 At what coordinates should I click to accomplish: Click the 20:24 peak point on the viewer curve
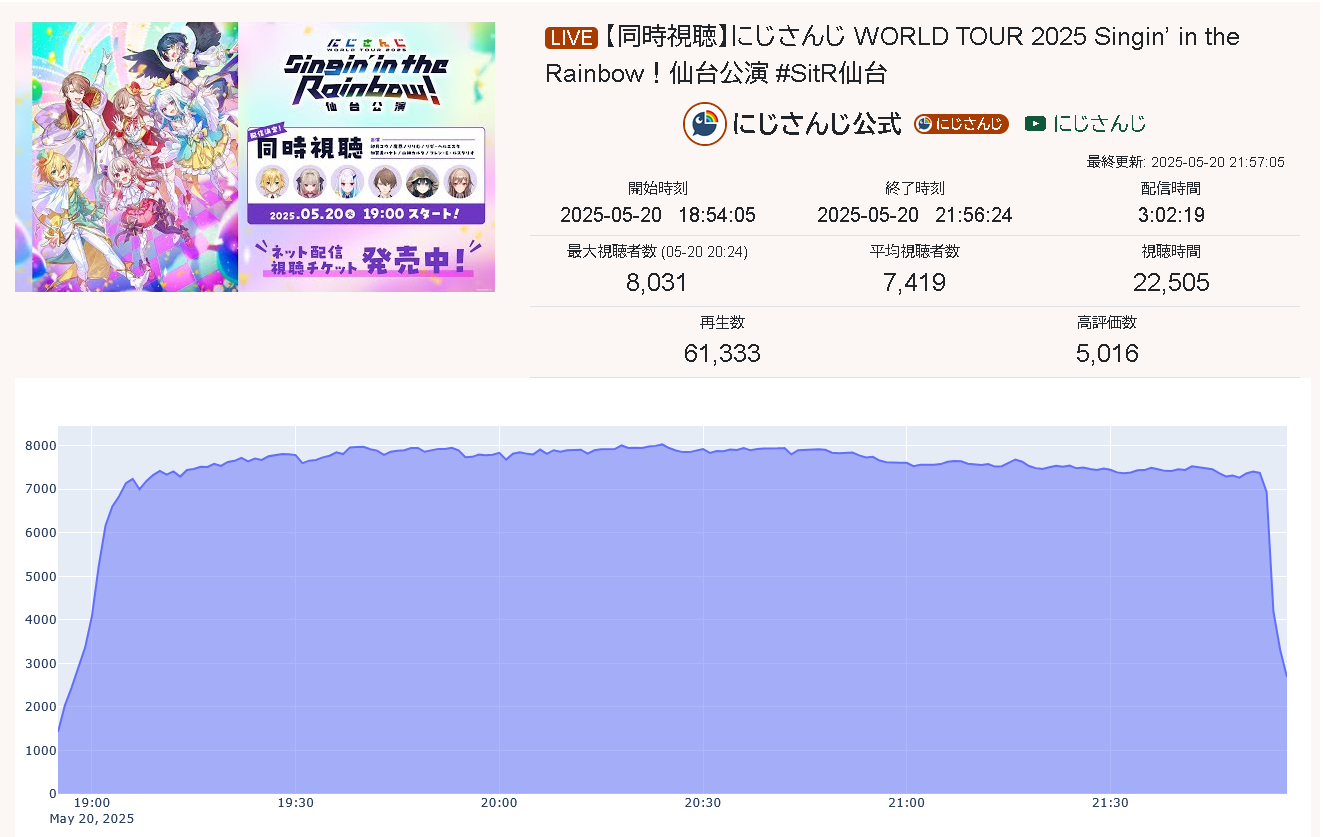point(661,444)
